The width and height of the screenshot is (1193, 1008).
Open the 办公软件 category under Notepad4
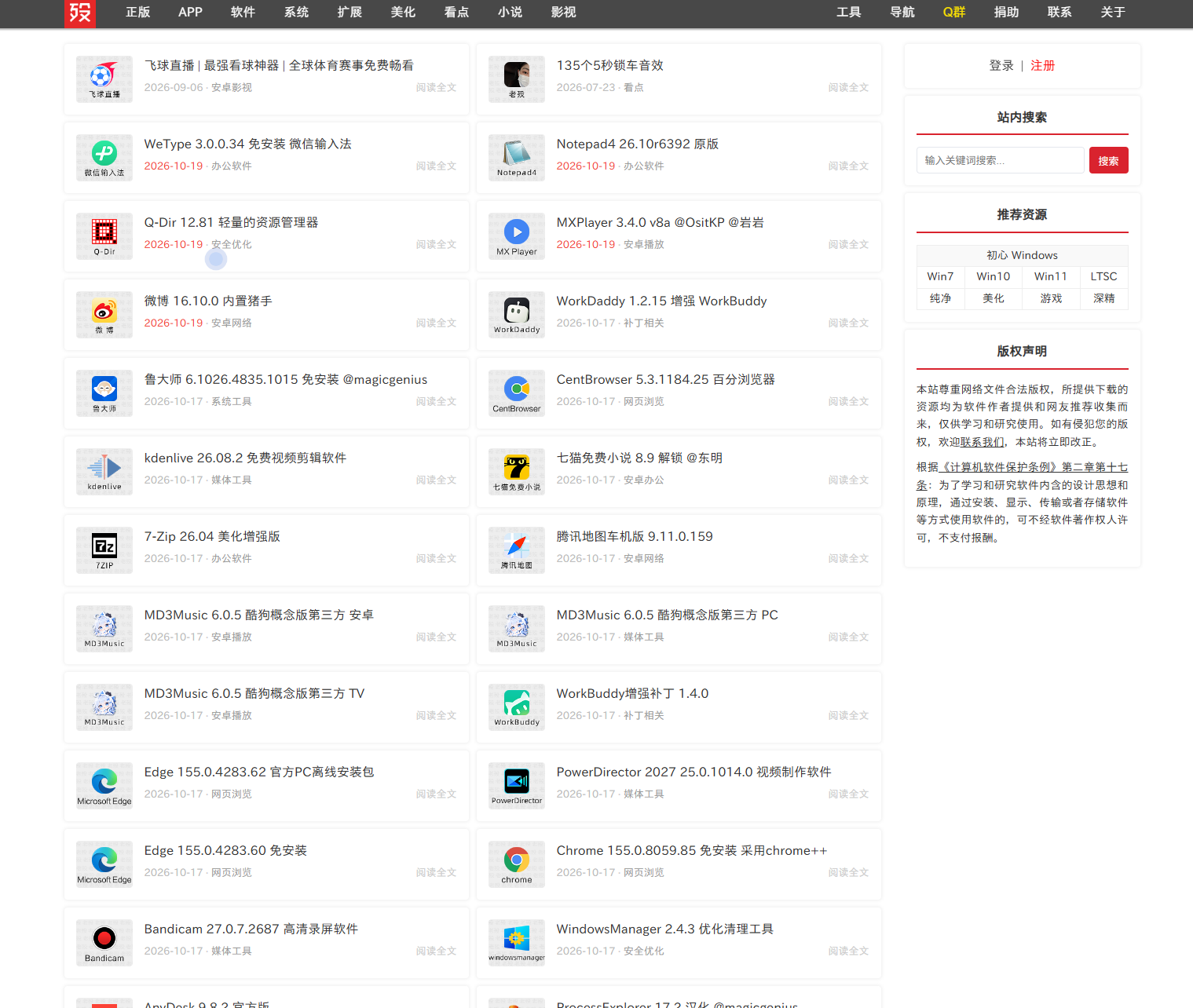click(644, 166)
